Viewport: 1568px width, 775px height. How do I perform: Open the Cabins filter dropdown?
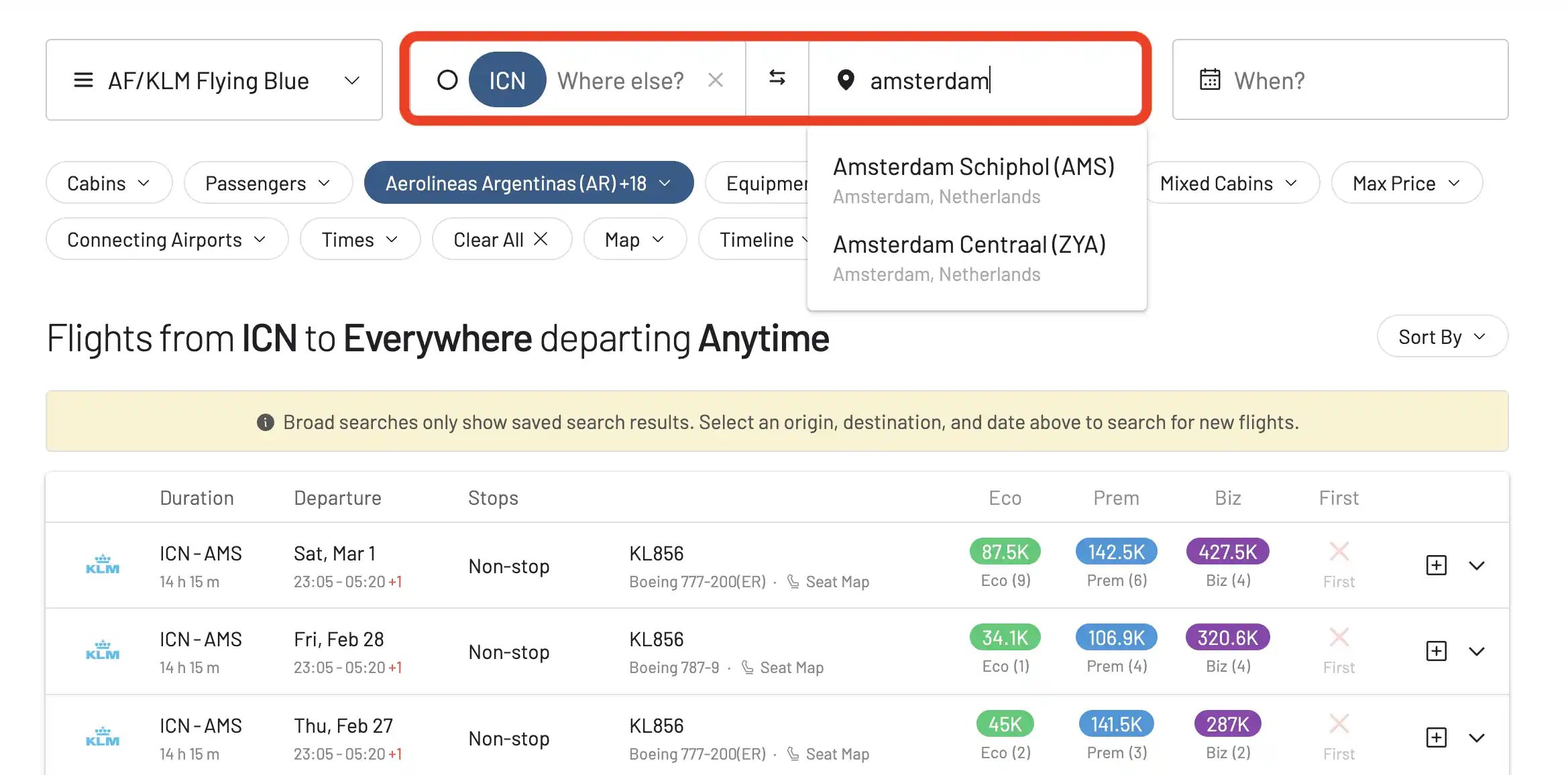pos(109,183)
